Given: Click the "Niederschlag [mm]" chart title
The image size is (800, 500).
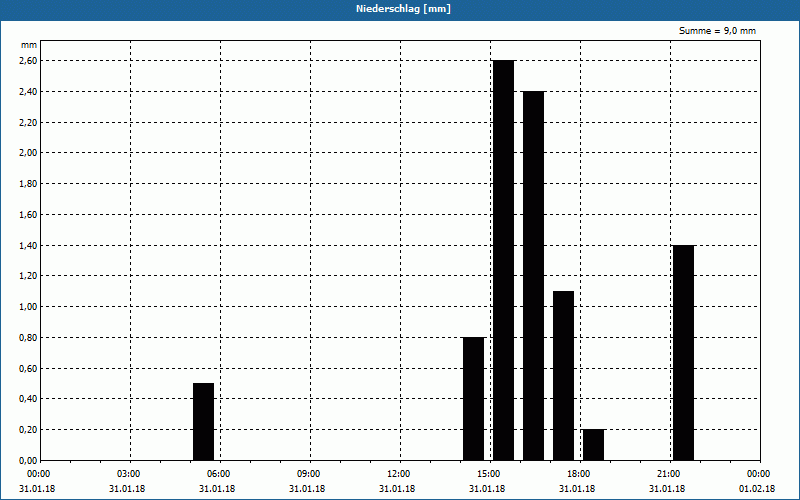Looking at the screenshot, I should pos(403,9).
